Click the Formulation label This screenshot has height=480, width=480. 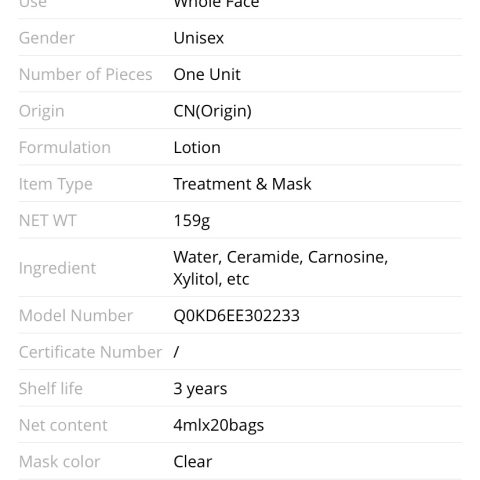click(x=65, y=147)
